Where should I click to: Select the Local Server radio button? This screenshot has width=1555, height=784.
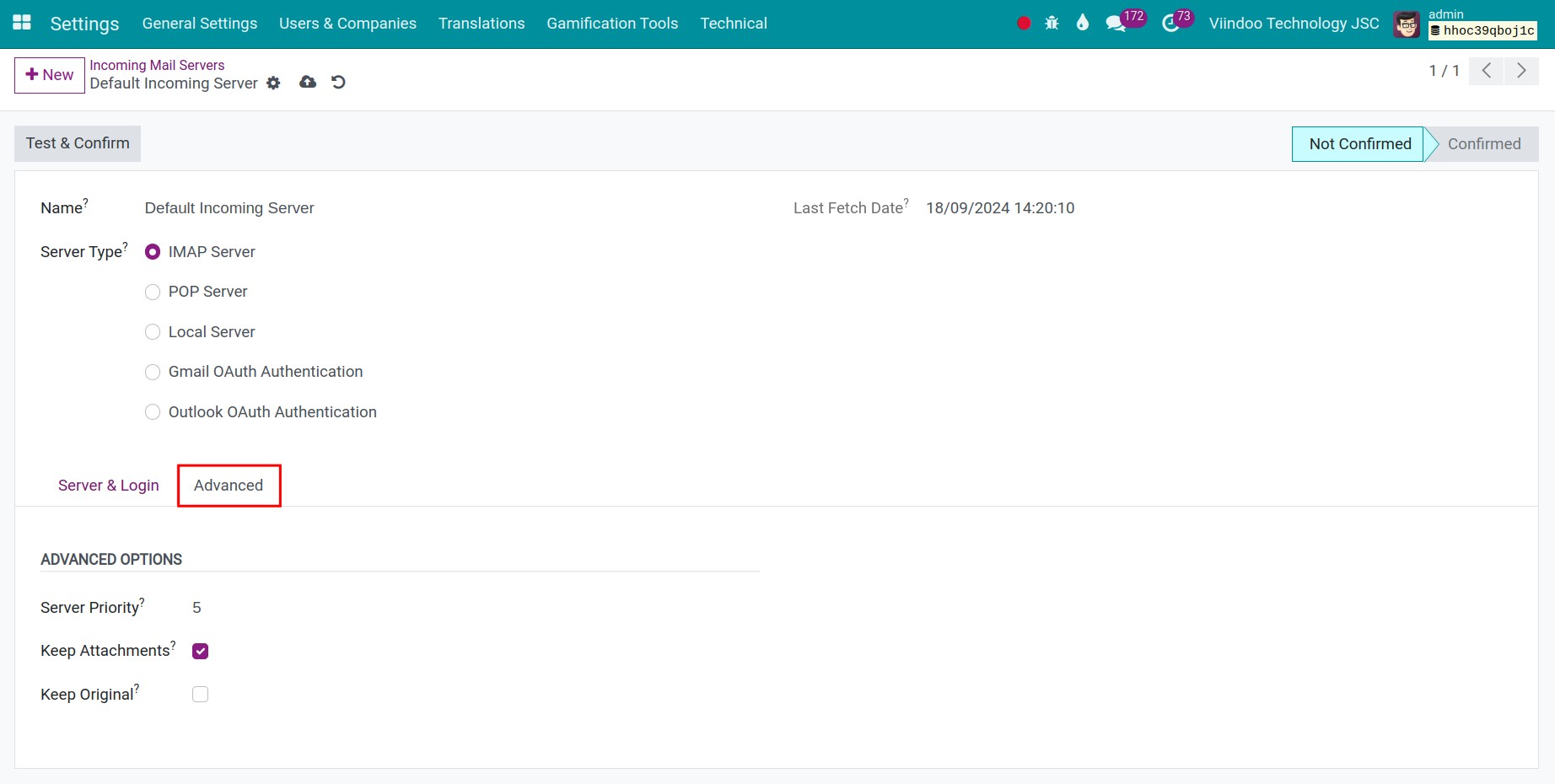153,332
